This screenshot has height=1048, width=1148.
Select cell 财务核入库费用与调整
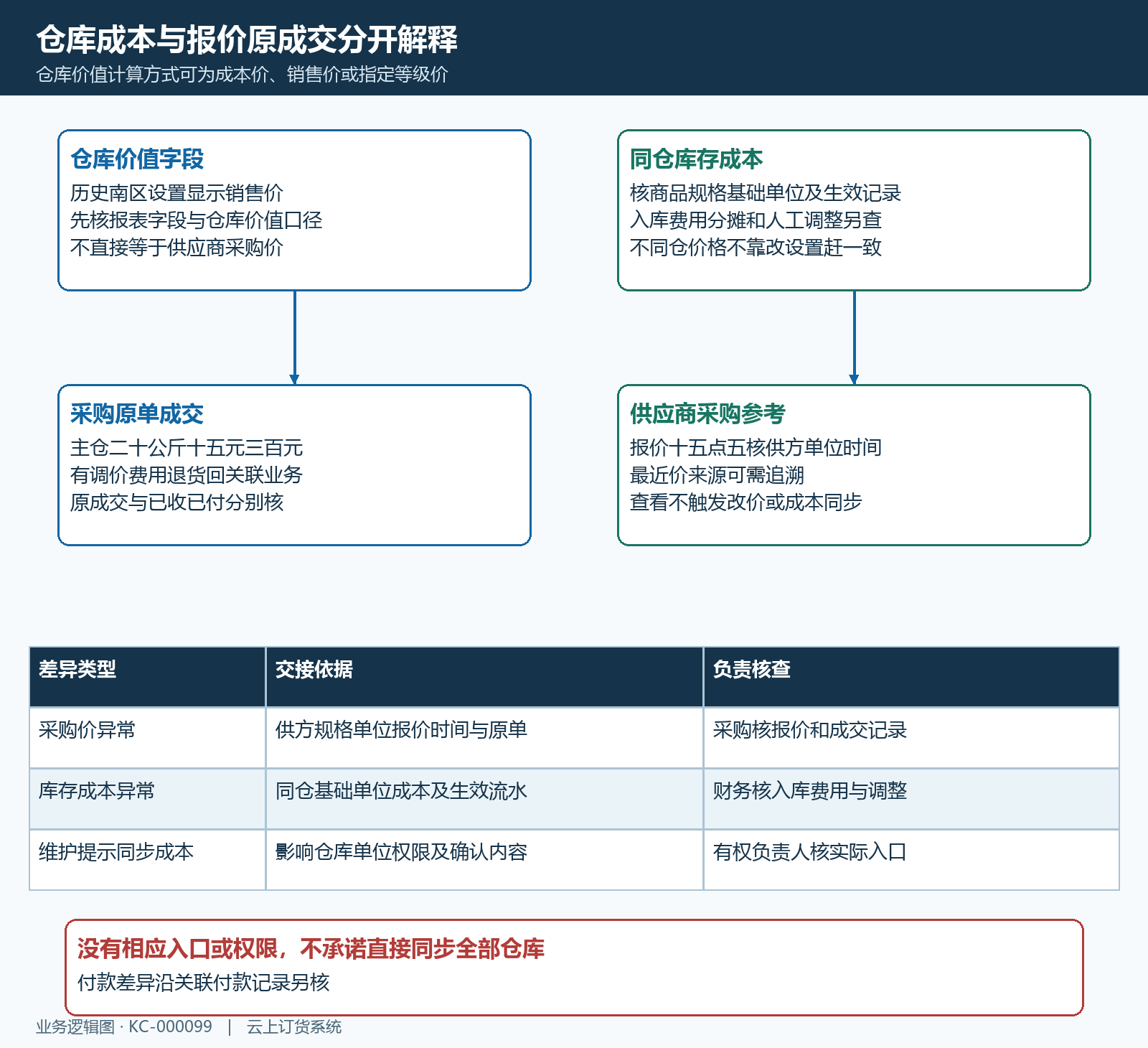pyautogui.click(x=911, y=799)
